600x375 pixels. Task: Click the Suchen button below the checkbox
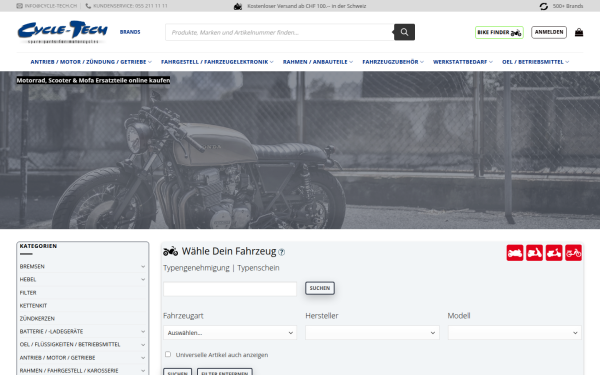[178, 372]
